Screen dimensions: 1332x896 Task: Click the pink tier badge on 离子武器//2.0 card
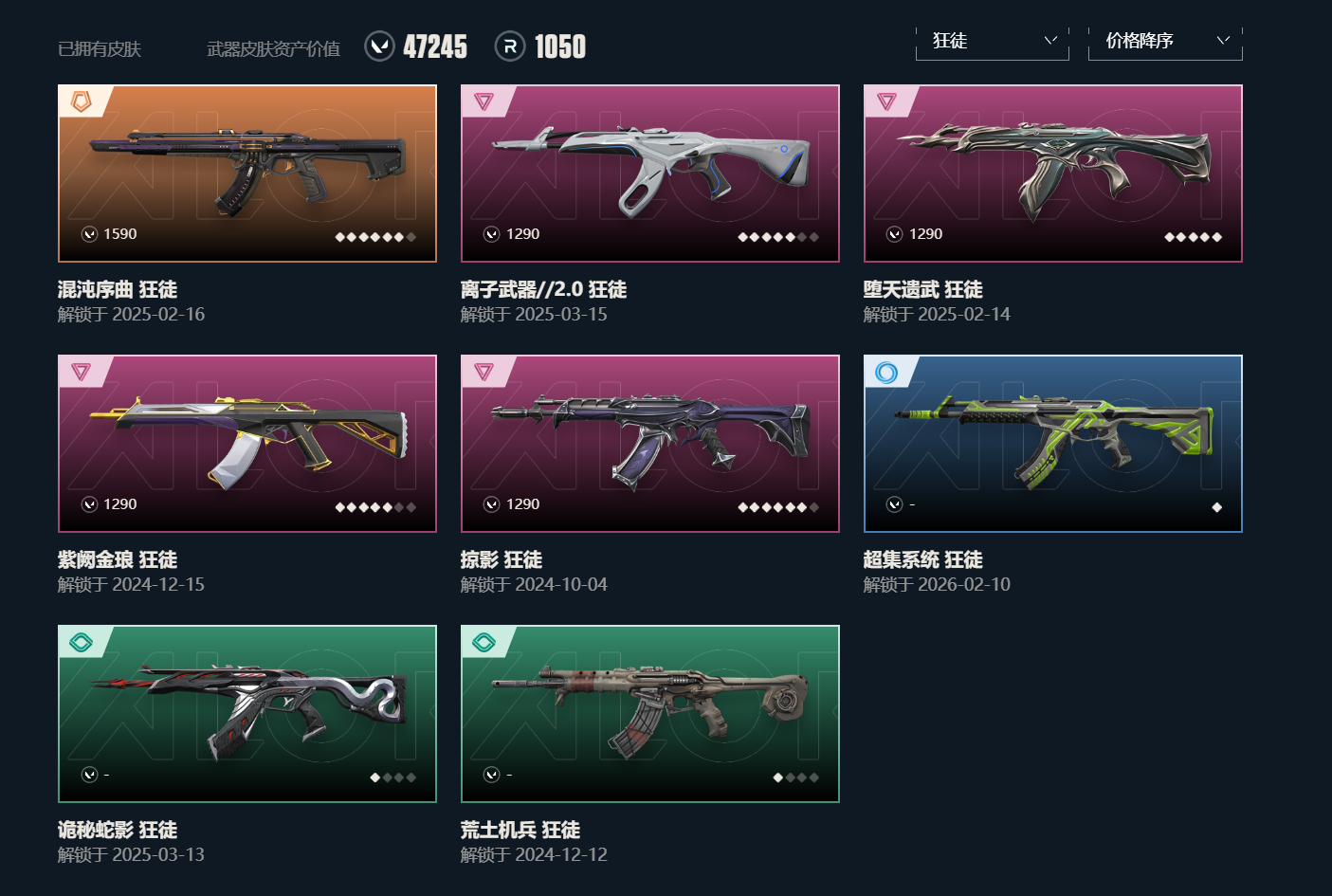484,101
